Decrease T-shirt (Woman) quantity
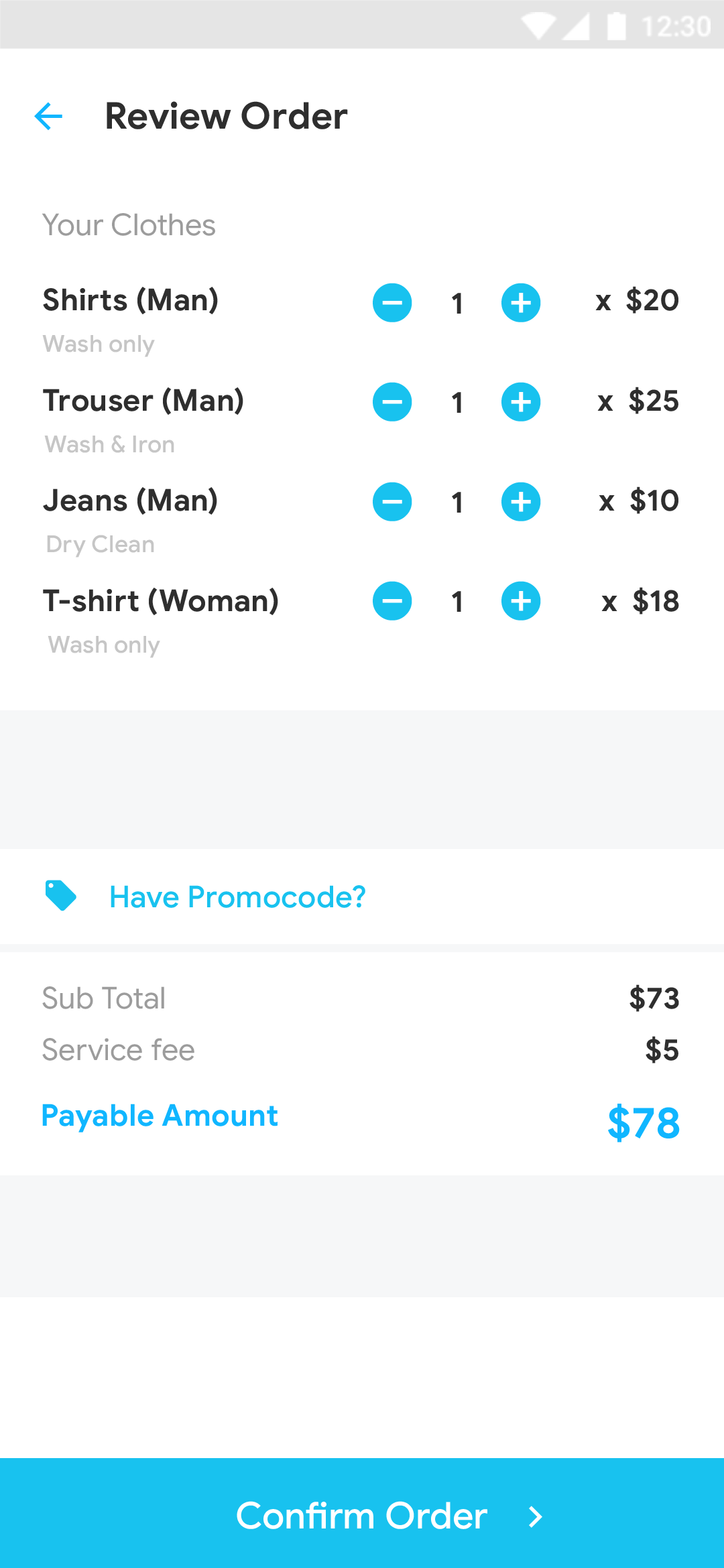 click(392, 602)
